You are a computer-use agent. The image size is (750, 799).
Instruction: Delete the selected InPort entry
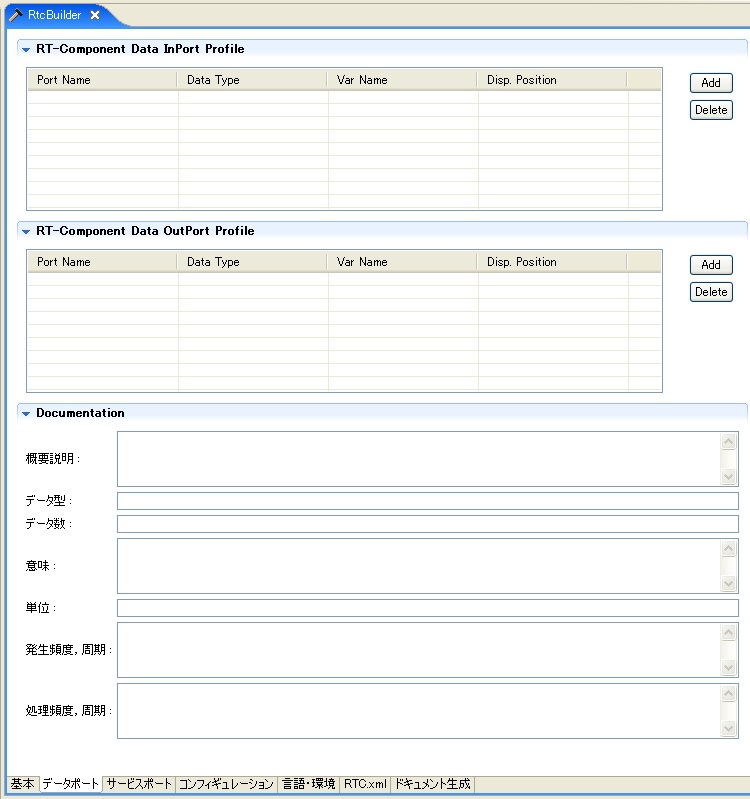coord(711,110)
